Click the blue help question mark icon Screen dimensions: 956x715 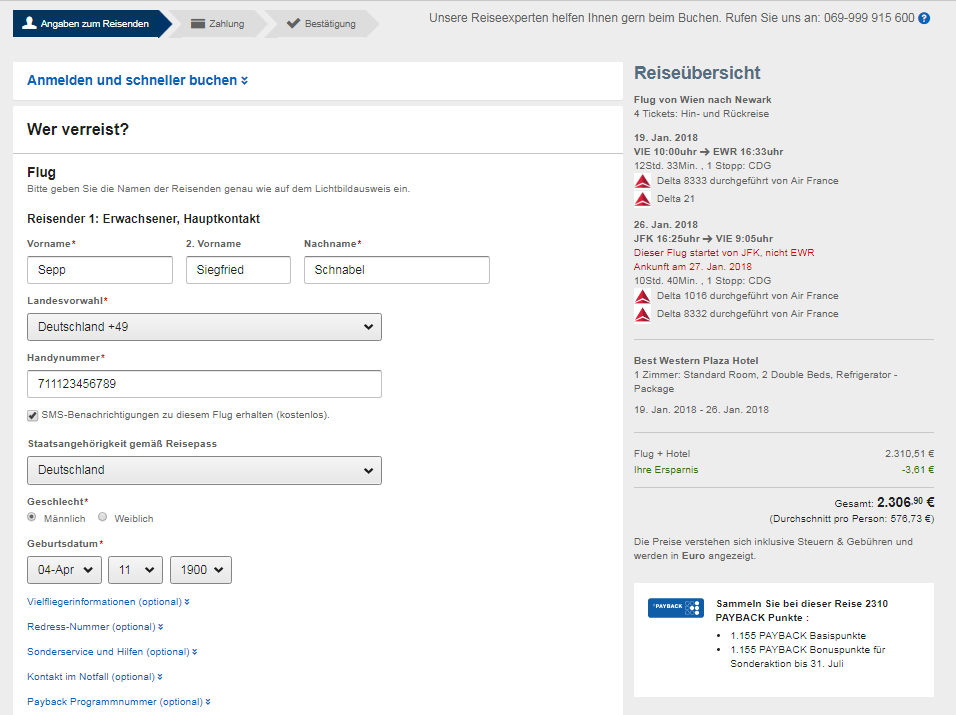pyautogui.click(x=924, y=18)
